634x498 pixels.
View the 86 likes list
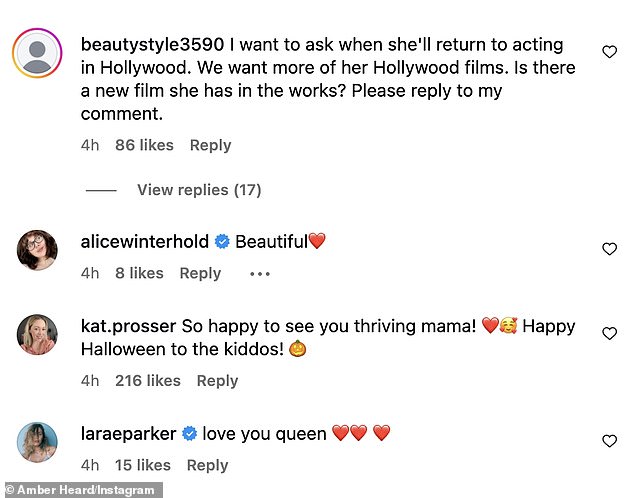tap(144, 145)
